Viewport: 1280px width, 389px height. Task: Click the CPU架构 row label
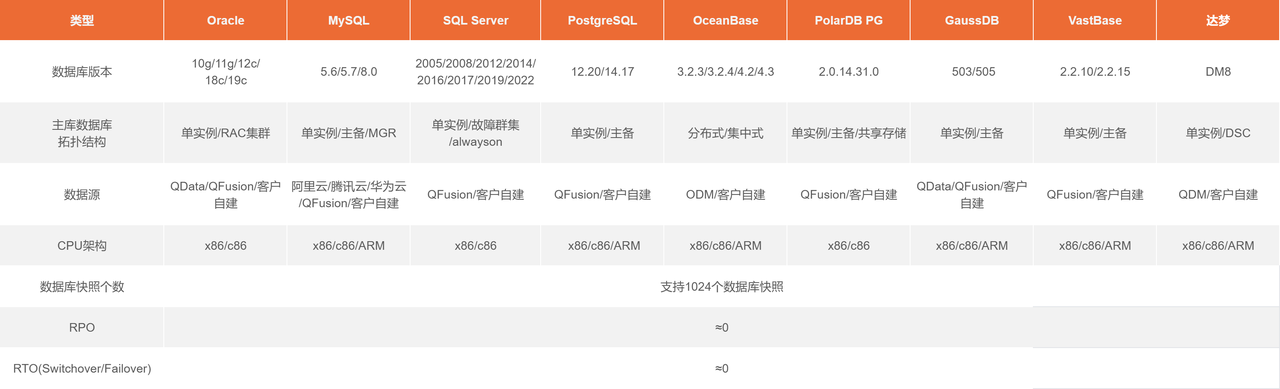(82, 245)
